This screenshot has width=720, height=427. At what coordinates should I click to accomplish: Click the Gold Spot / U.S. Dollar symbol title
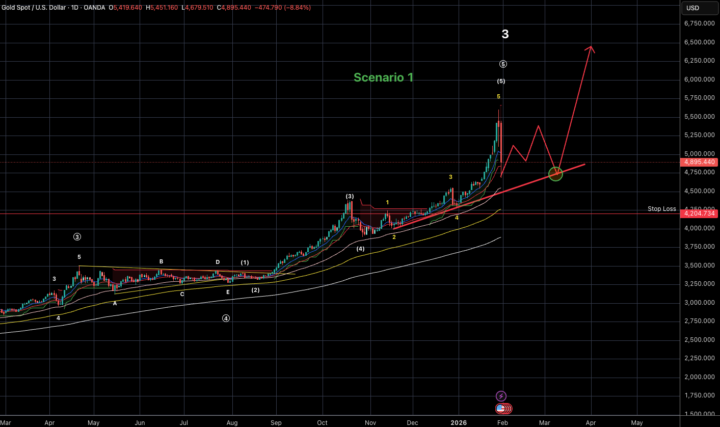tap(35, 8)
